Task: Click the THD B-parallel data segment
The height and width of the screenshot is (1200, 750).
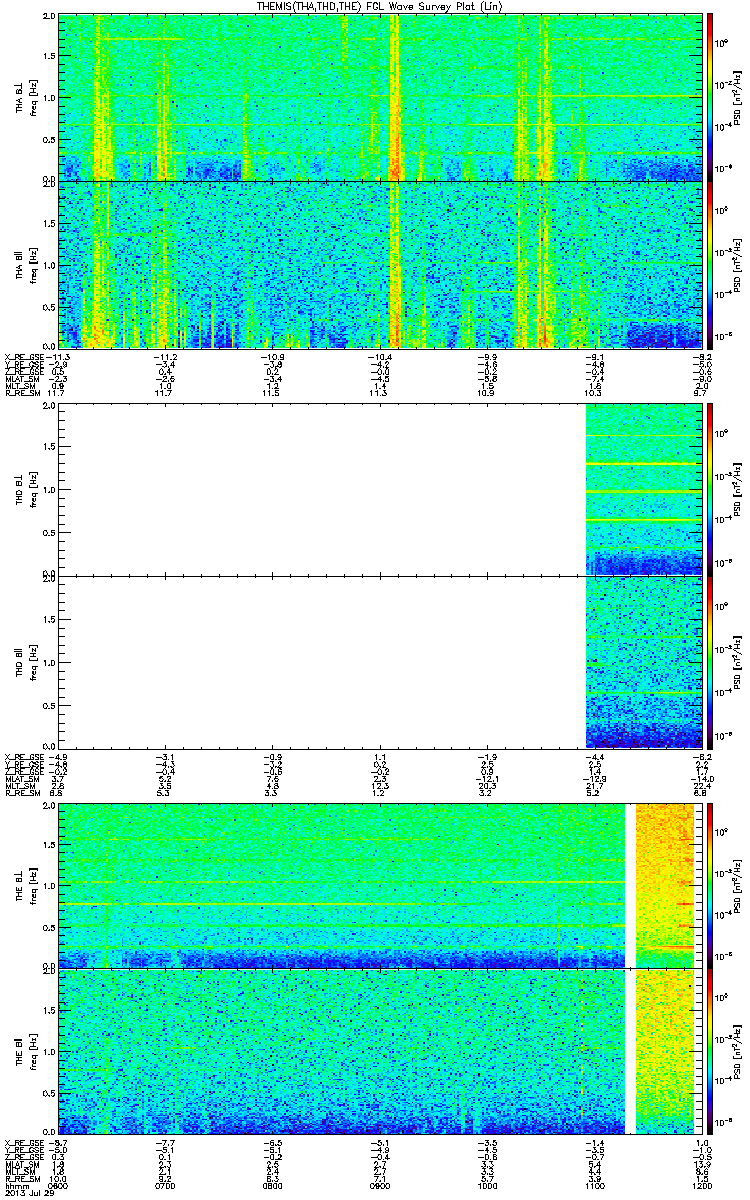Action: 642,661
